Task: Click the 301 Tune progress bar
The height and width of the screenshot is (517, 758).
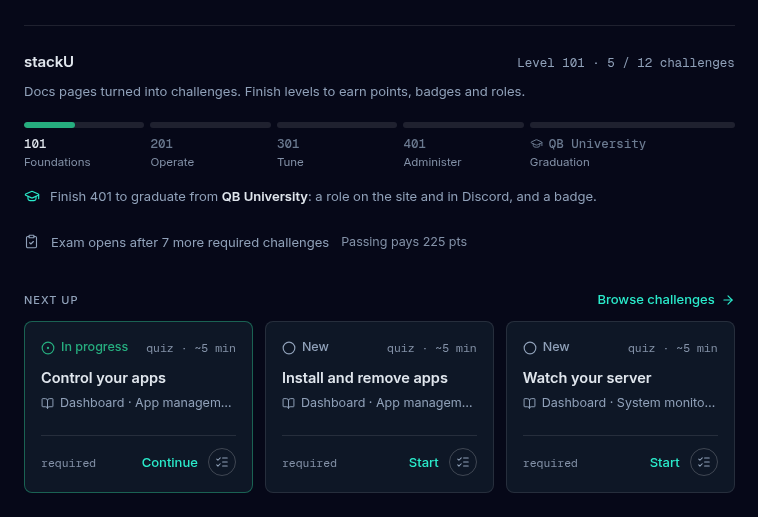Action: click(x=337, y=125)
